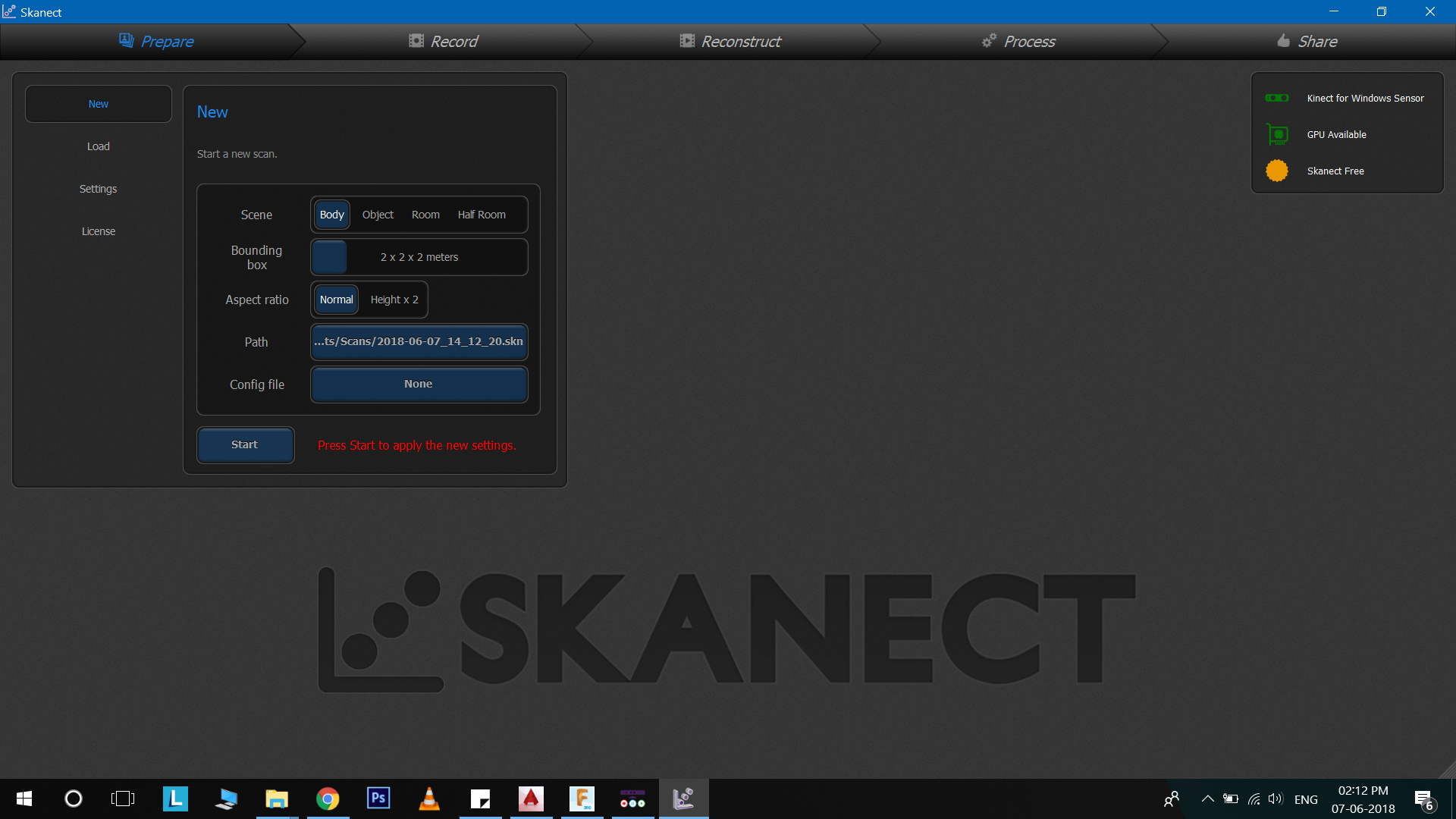This screenshot has height=819, width=1456.
Task: Open the Windows Start menu
Action: (x=24, y=799)
